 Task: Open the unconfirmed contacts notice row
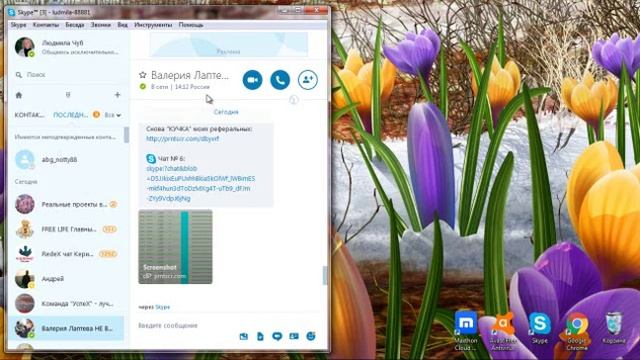click(65, 137)
